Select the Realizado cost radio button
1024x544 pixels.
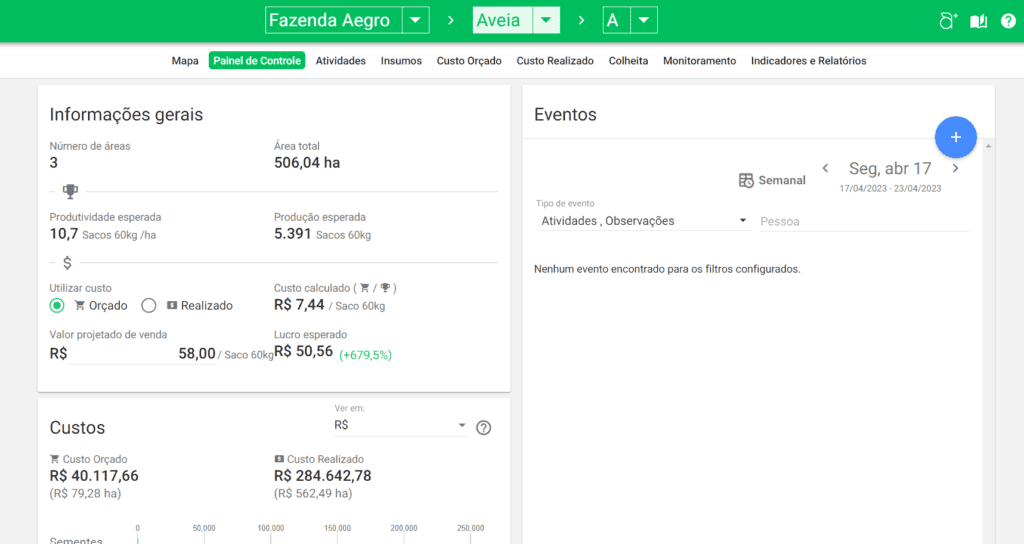[149, 306]
